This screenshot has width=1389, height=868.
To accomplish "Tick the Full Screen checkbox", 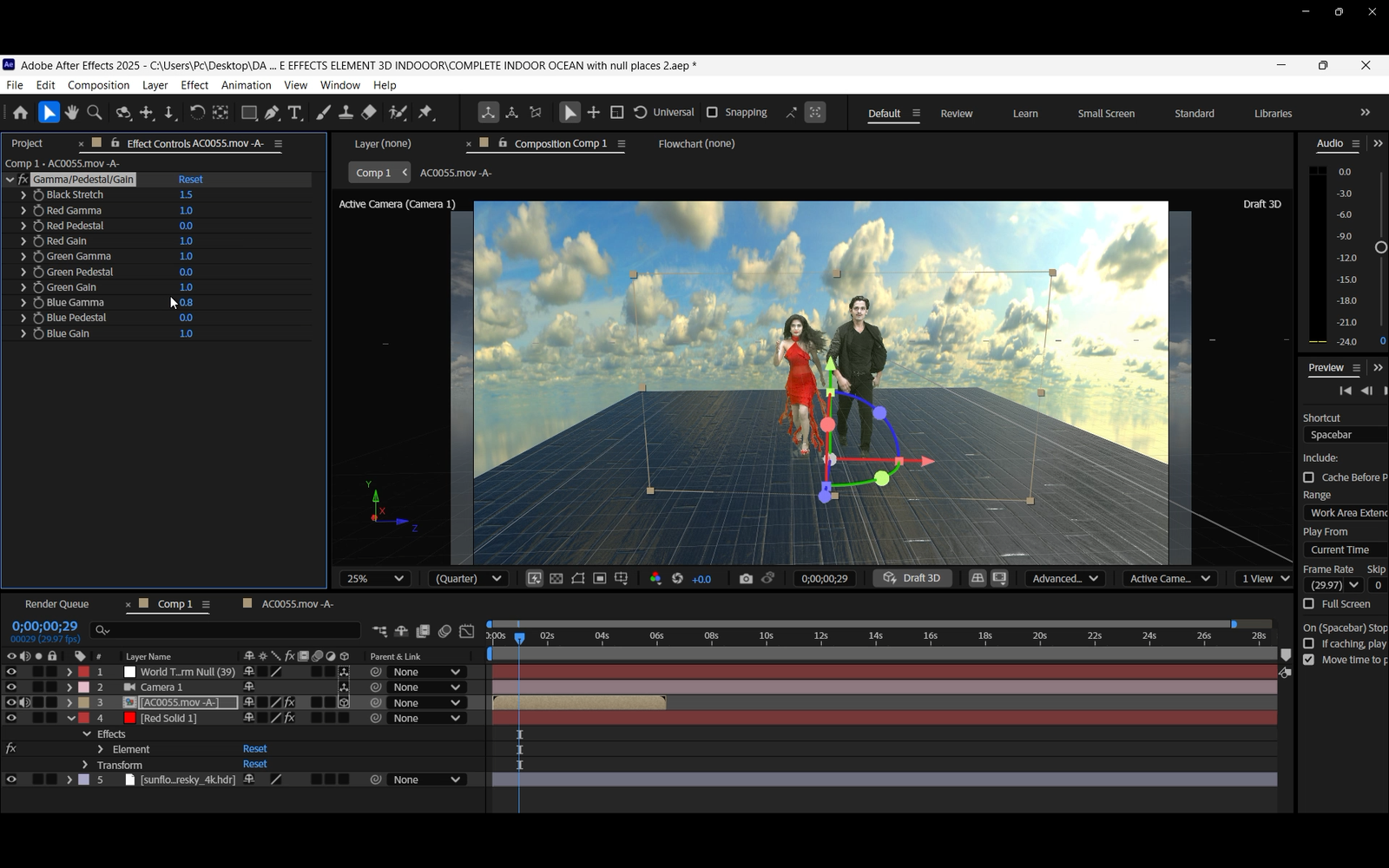I will pyautogui.click(x=1309, y=604).
